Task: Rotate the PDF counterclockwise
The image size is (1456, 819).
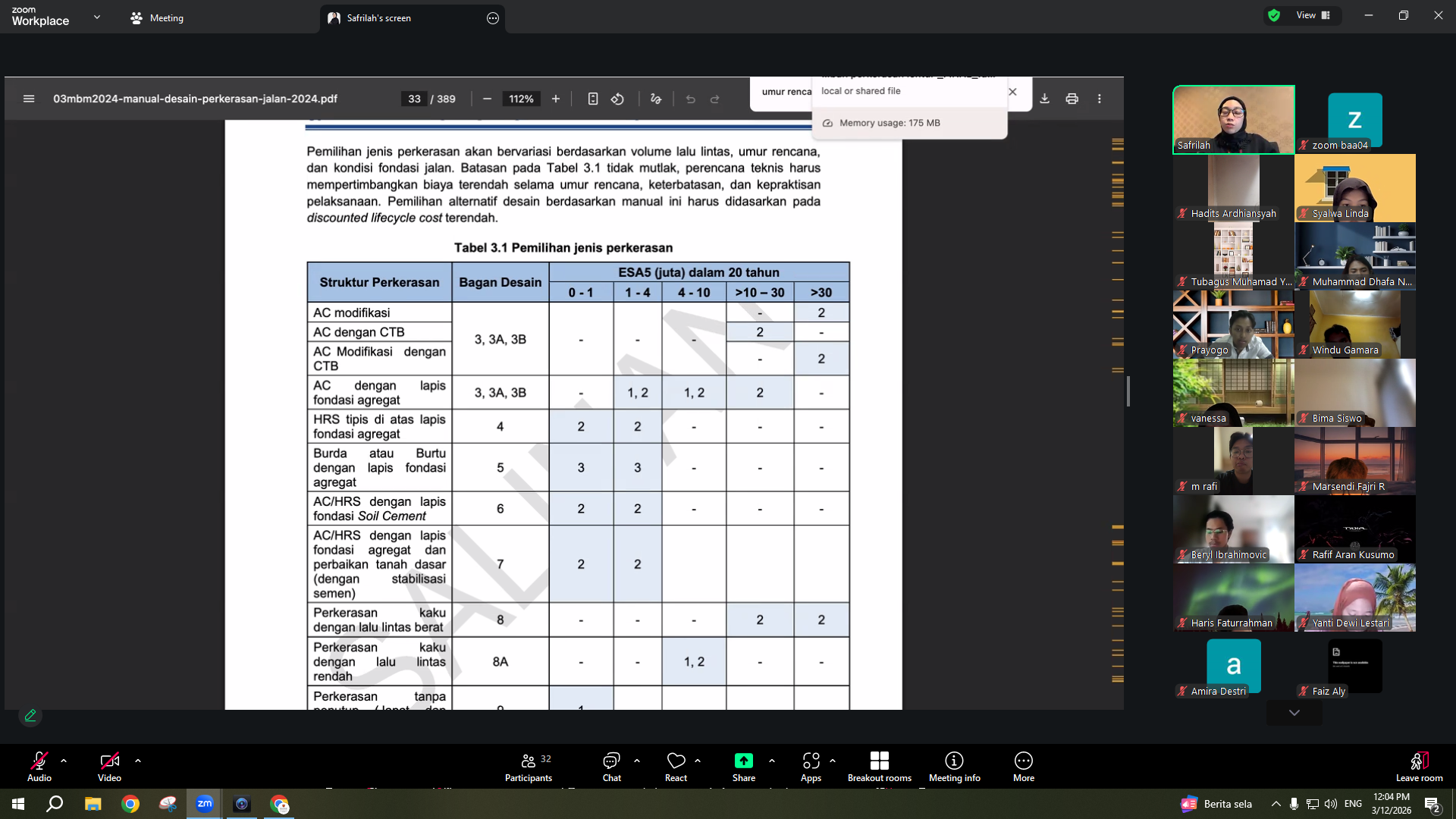Action: point(618,99)
